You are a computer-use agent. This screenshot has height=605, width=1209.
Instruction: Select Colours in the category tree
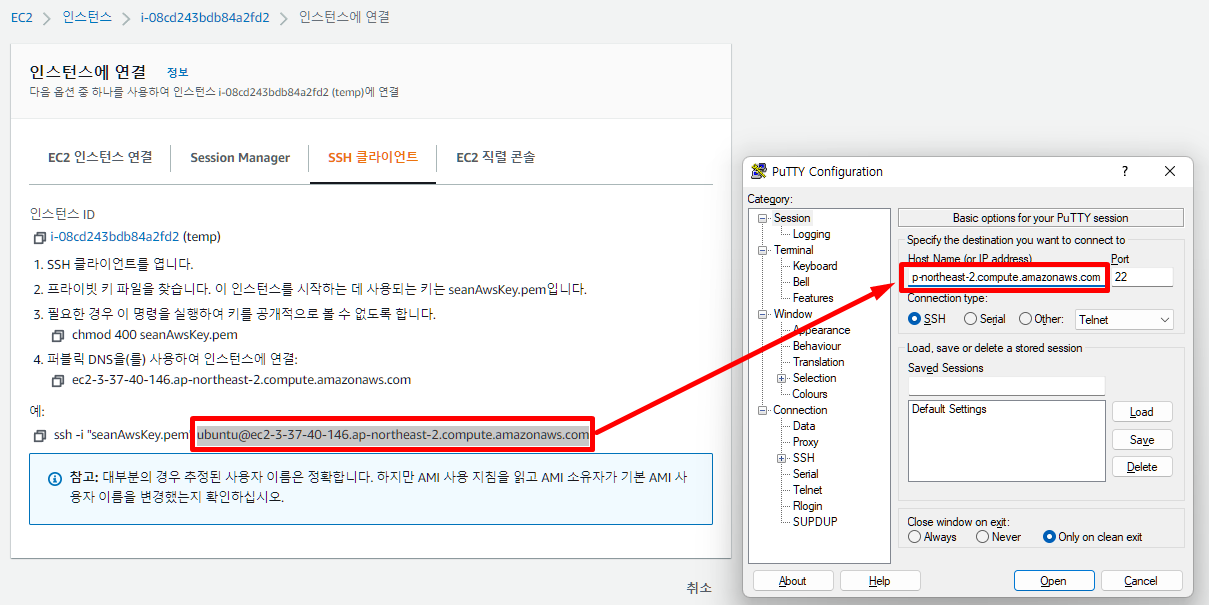tap(810, 394)
